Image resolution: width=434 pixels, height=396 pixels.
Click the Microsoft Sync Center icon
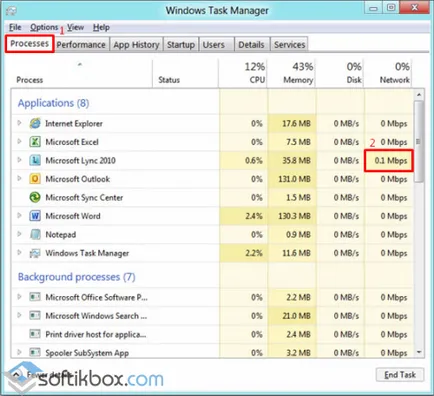(x=35, y=197)
